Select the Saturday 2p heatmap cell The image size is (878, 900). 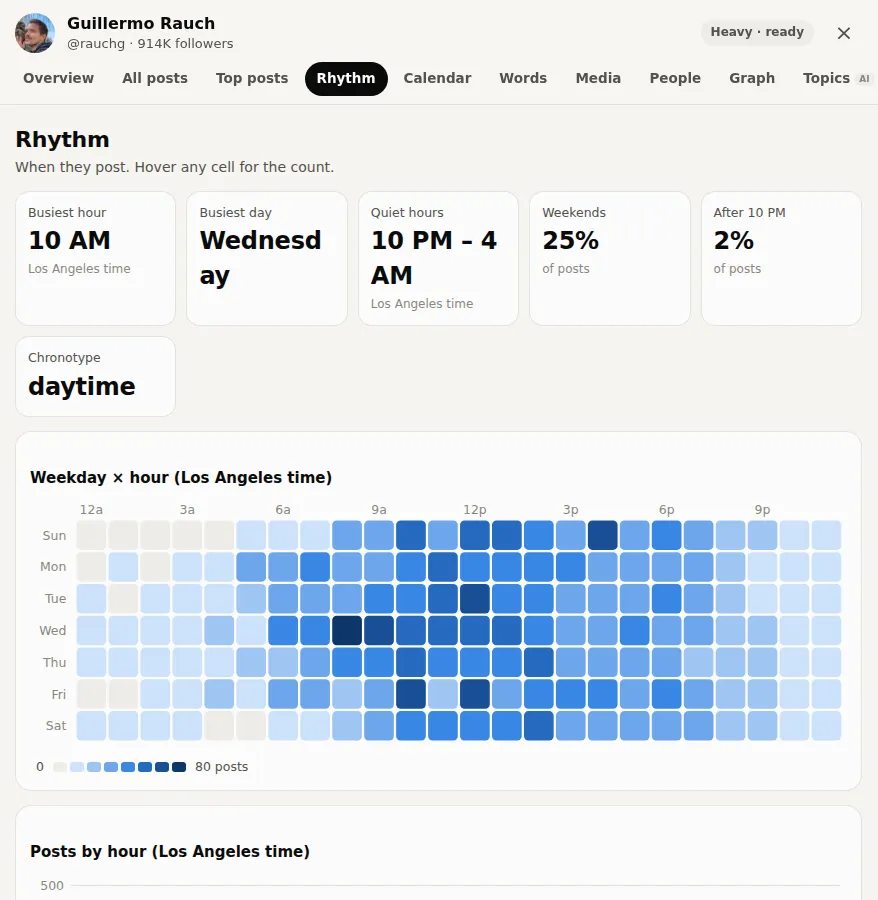[x=539, y=726]
